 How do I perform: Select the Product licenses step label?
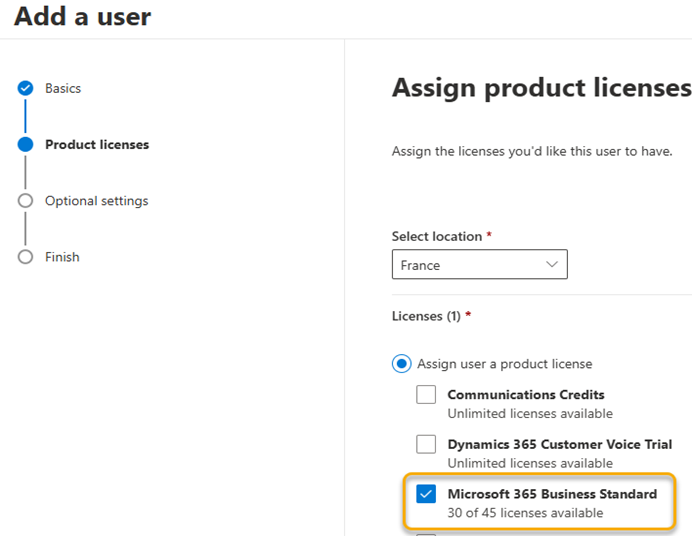[x=97, y=144]
